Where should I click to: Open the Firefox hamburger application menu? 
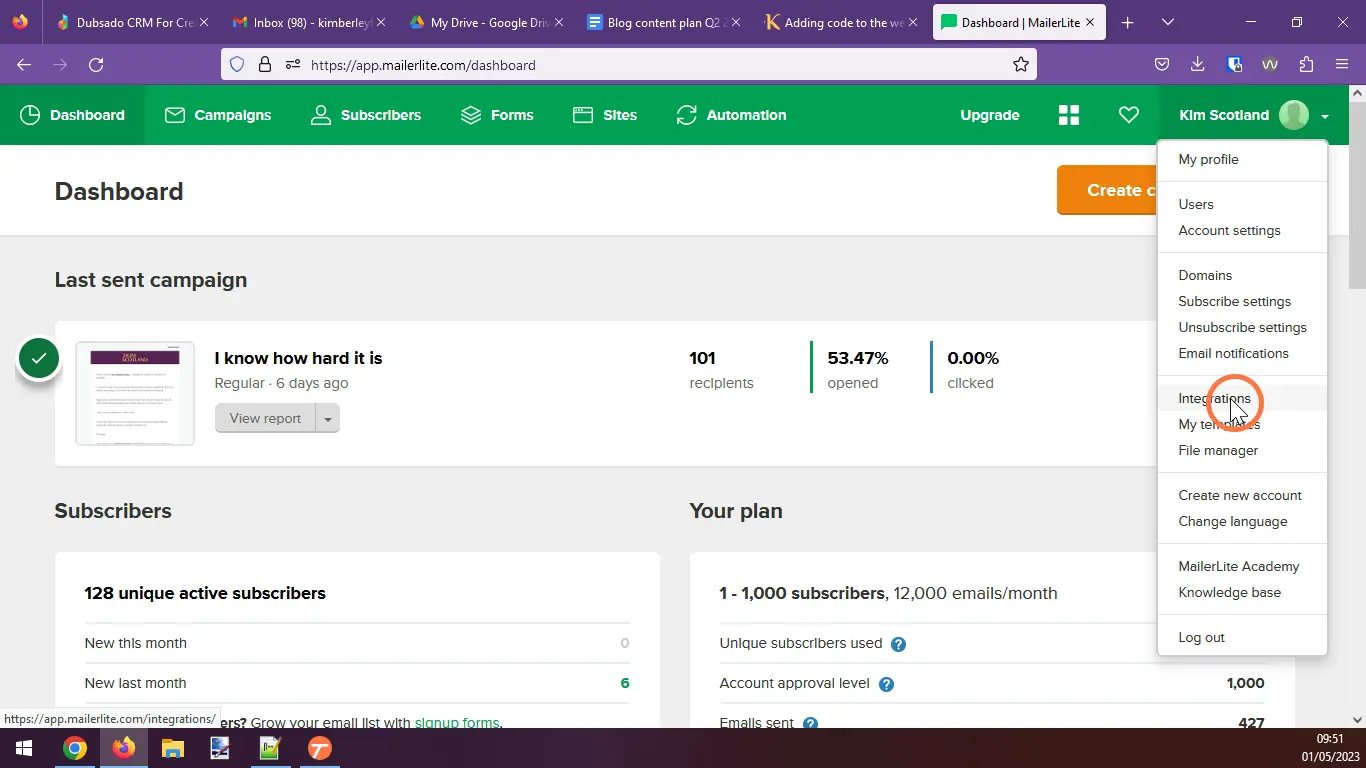(1342, 64)
